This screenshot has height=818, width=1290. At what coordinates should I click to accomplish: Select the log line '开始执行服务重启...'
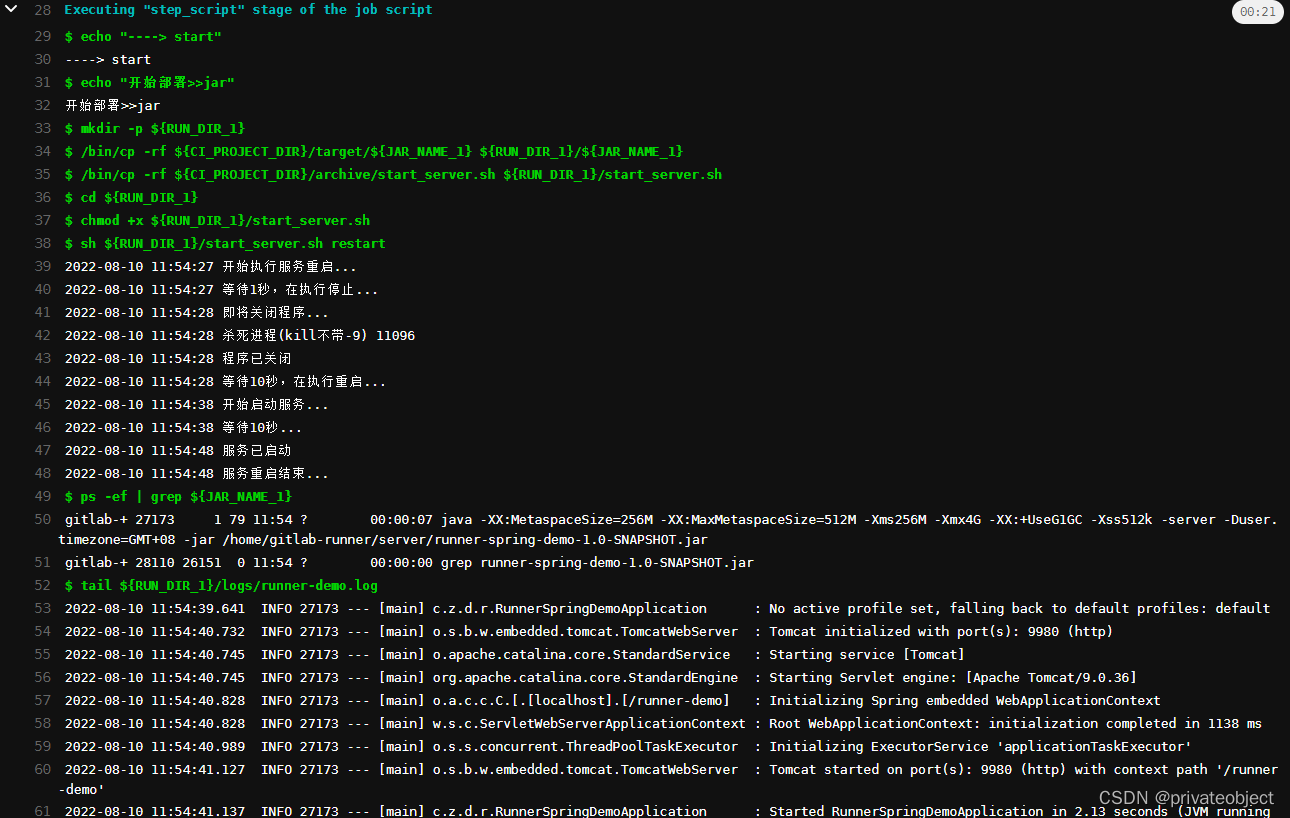pyautogui.click(x=210, y=266)
